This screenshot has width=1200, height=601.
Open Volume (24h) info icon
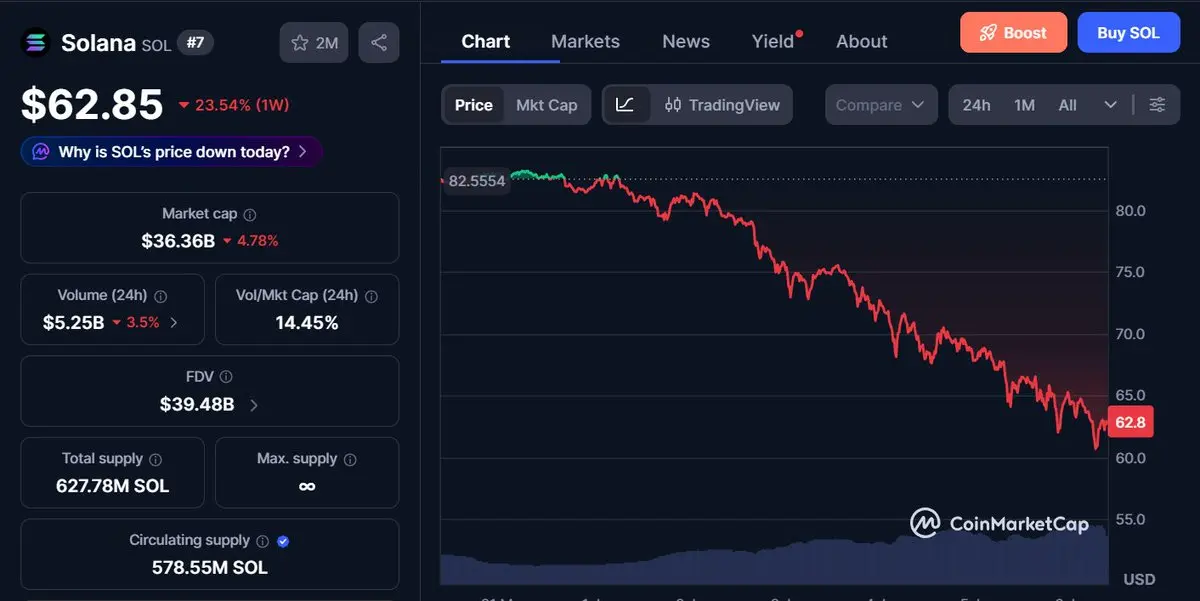161,296
